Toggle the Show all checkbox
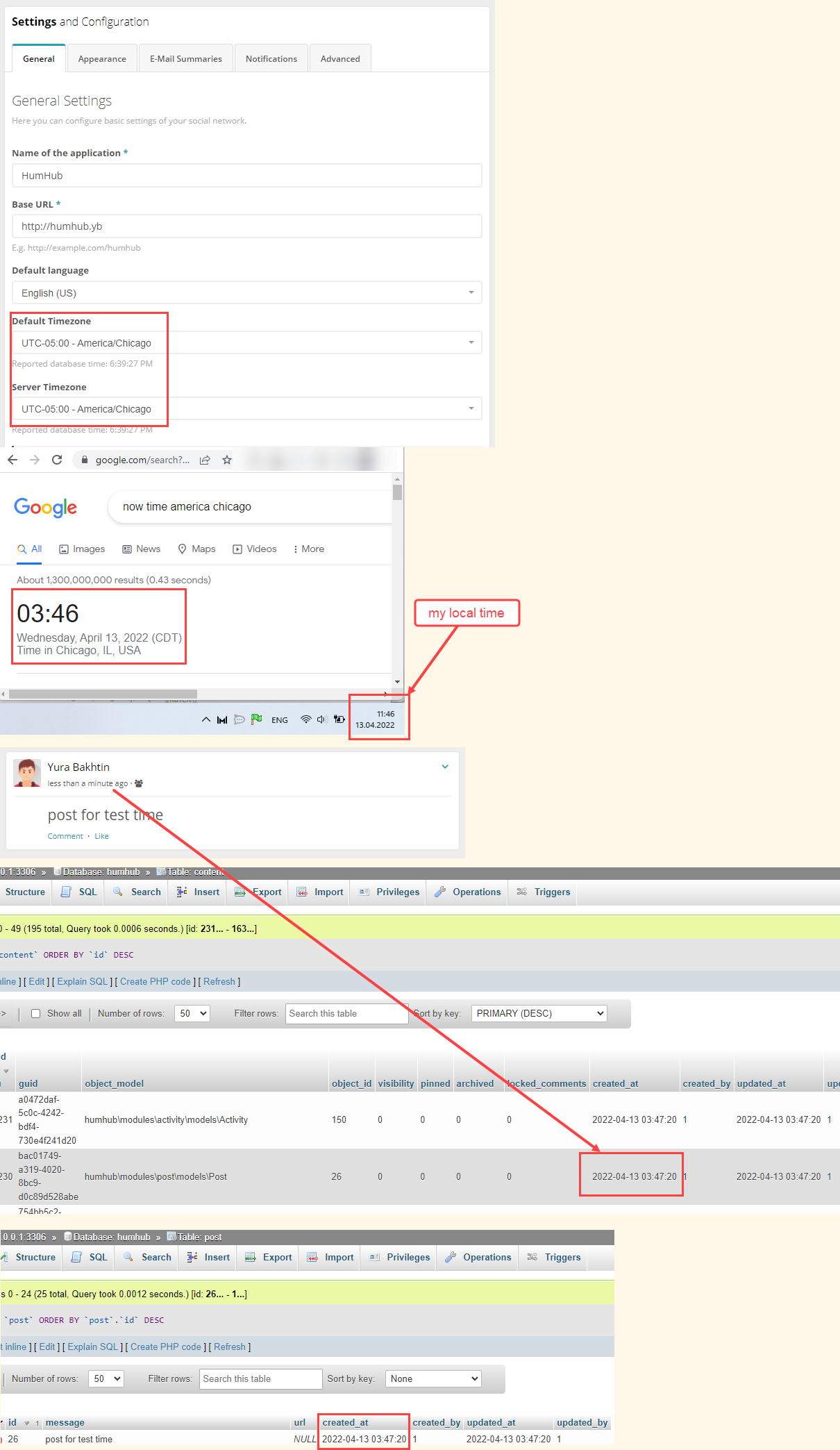This screenshot has height=1450, width=840. click(35, 1014)
